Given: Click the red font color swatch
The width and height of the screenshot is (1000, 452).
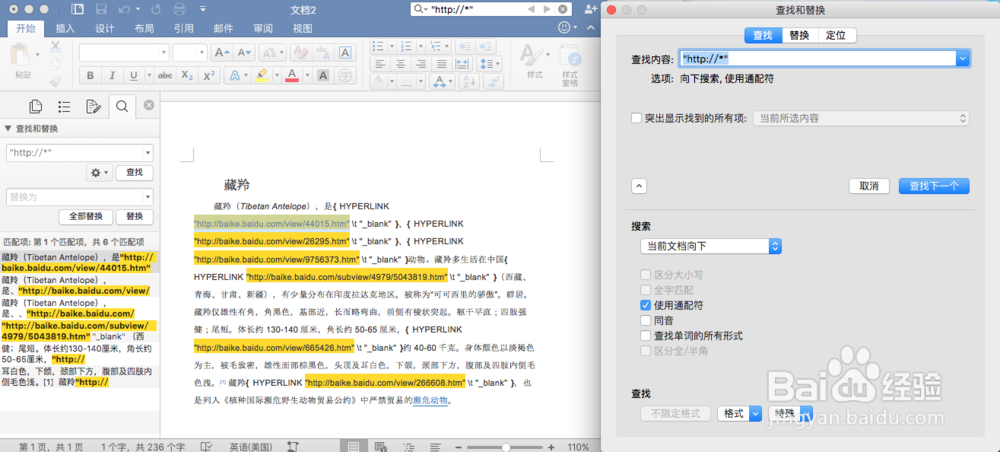Looking at the screenshot, I should tap(293, 75).
